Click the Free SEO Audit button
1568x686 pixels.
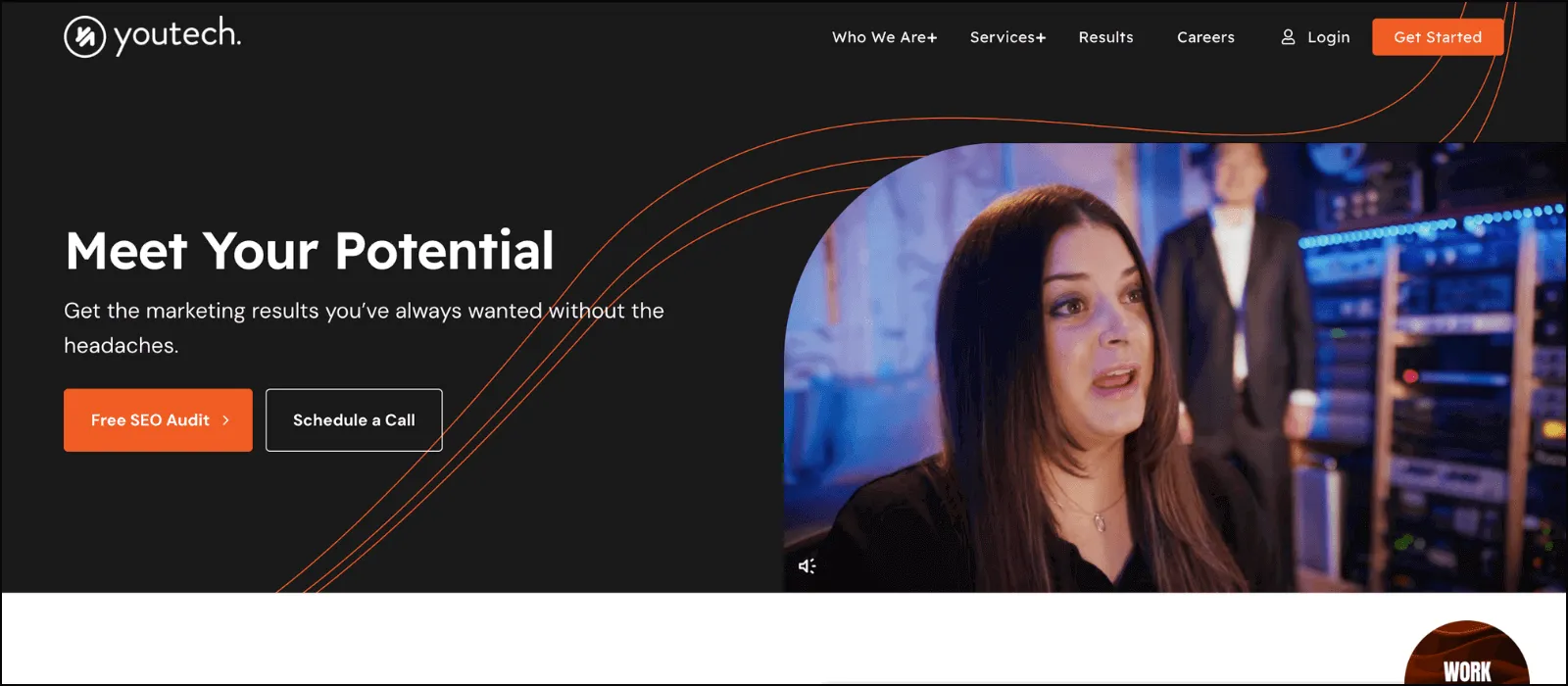[x=158, y=420]
